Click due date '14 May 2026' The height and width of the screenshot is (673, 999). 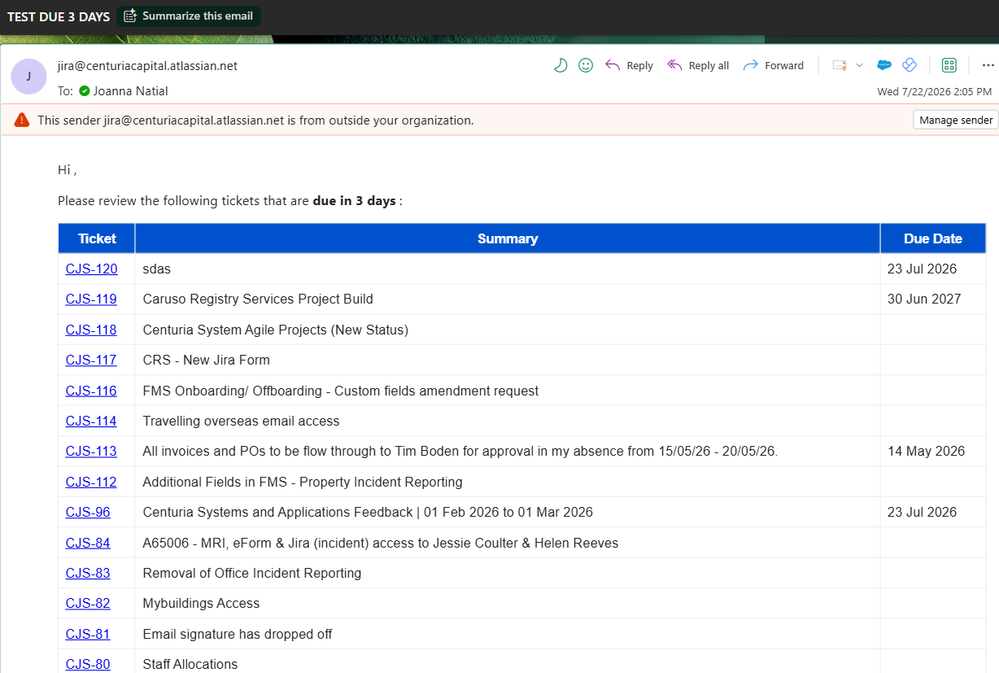pyautogui.click(x=926, y=451)
